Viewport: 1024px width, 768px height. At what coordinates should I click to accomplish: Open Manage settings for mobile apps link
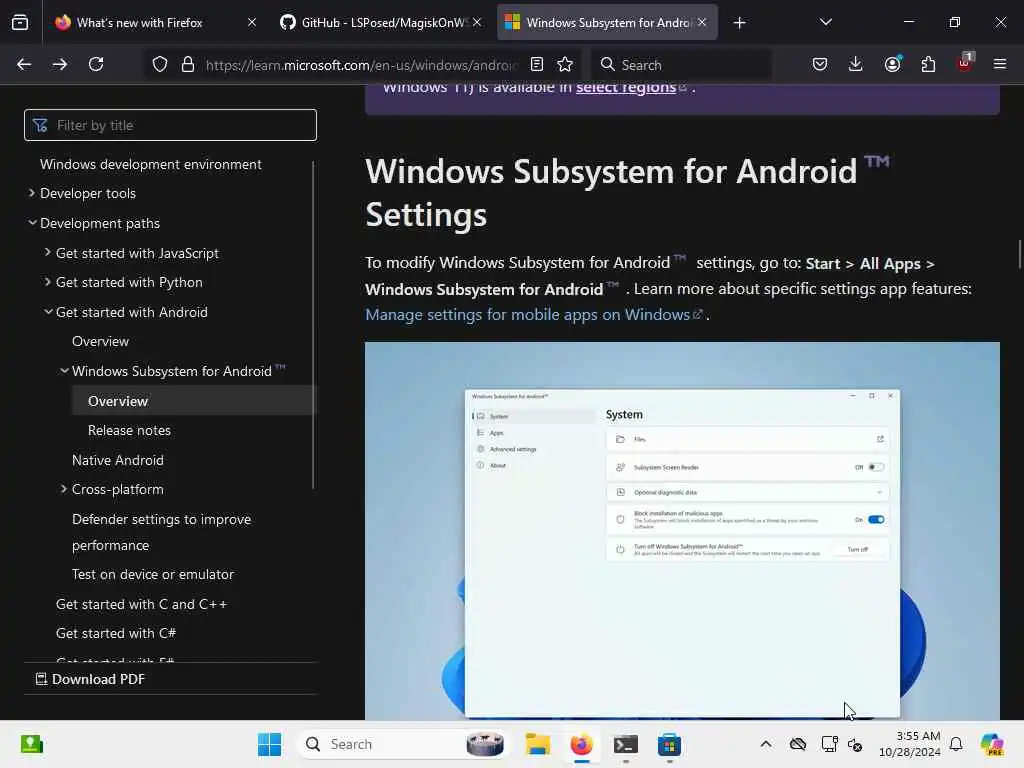pos(528,315)
